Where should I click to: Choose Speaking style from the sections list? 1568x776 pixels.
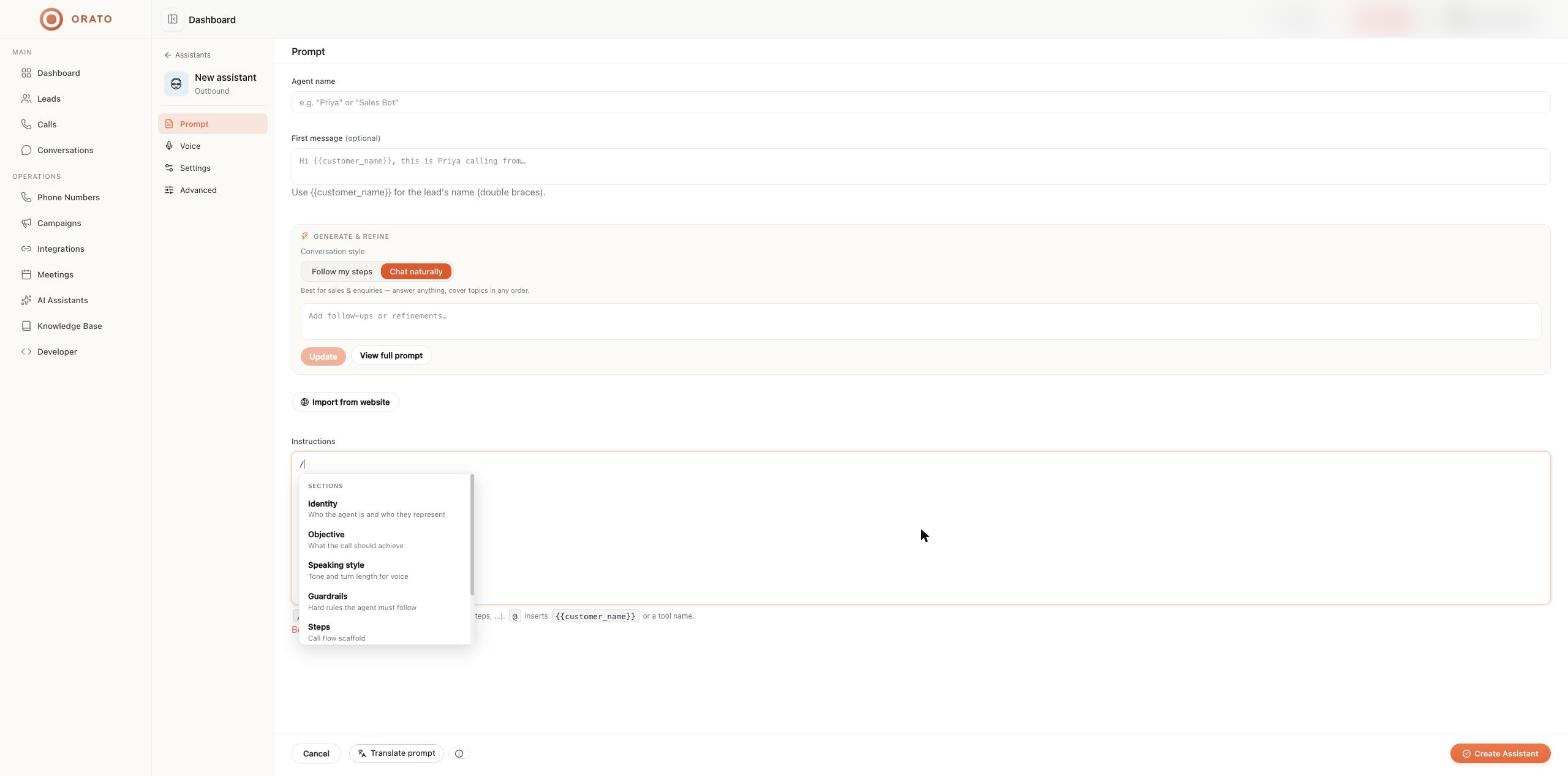[385, 571]
